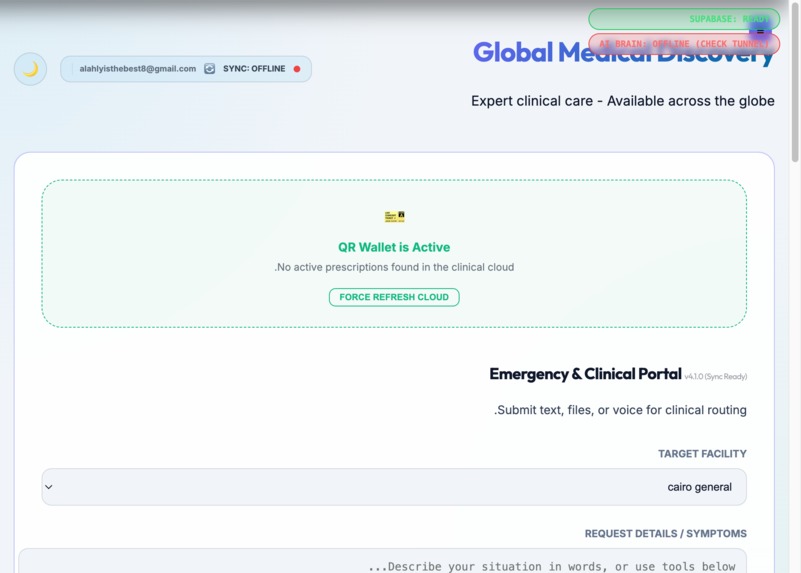Click the red offline status dot

pos(297,69)
